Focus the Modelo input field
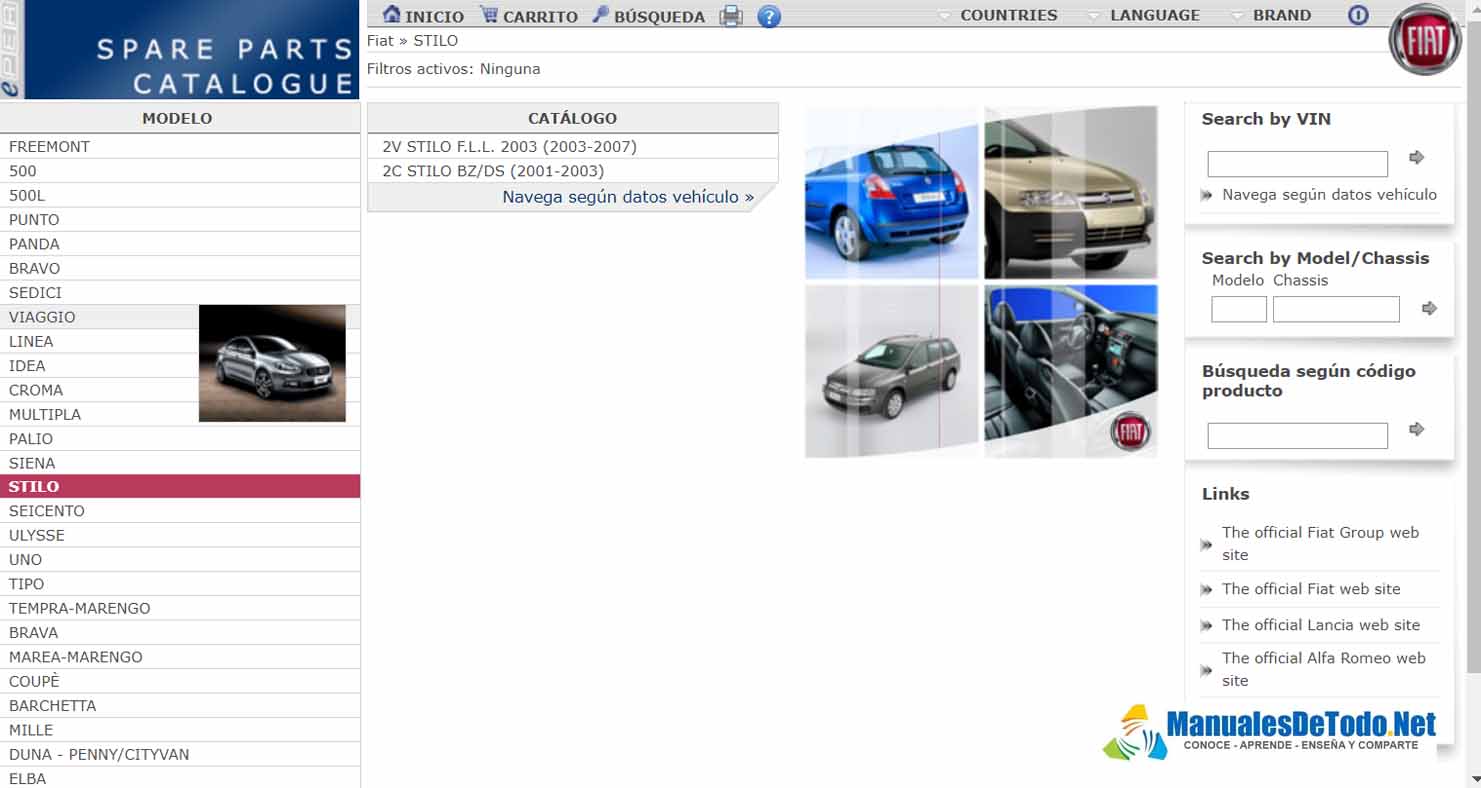 (x=1239, y=309)
